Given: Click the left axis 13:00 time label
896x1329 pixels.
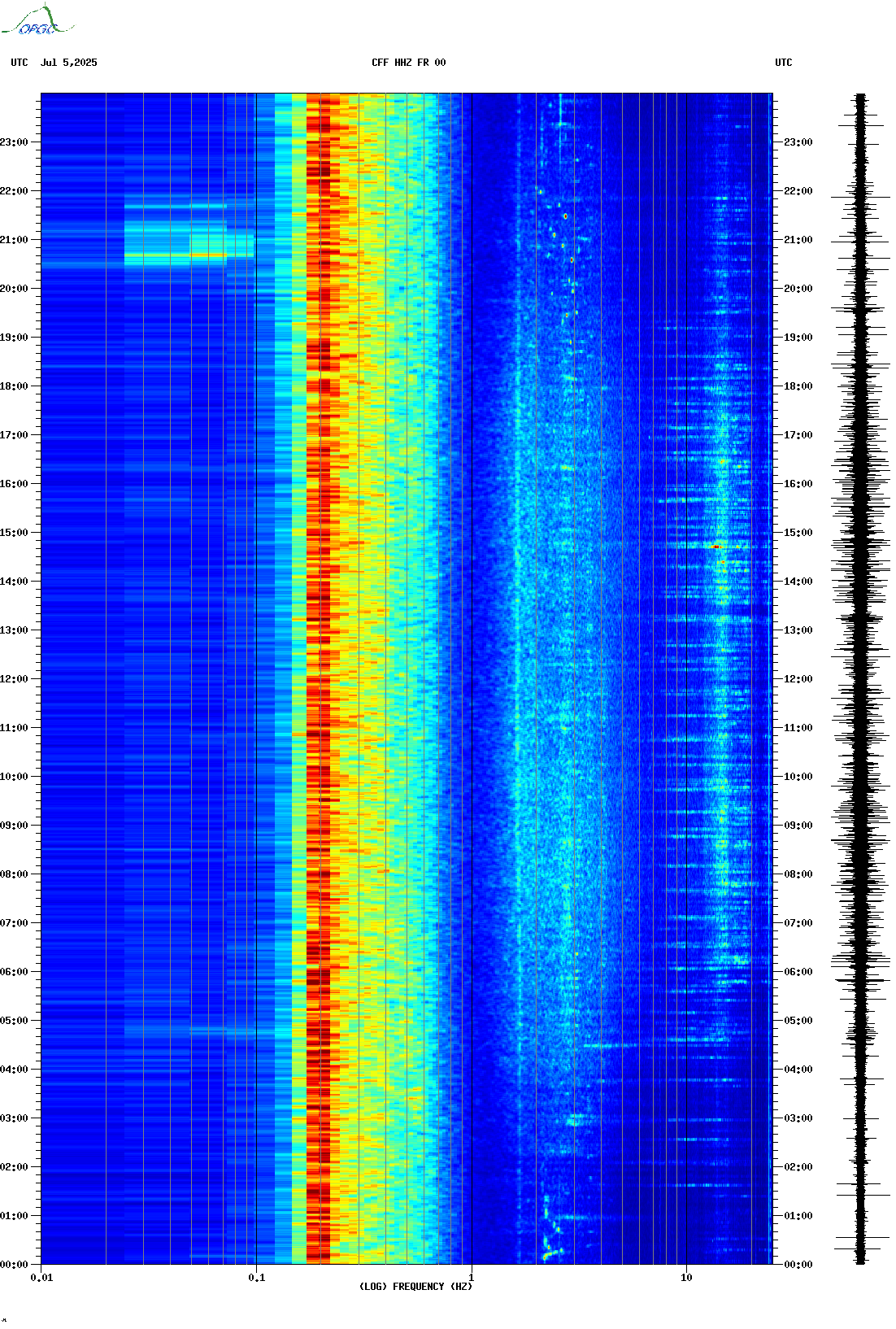Looking at the screenshot, I should [14, 630].
